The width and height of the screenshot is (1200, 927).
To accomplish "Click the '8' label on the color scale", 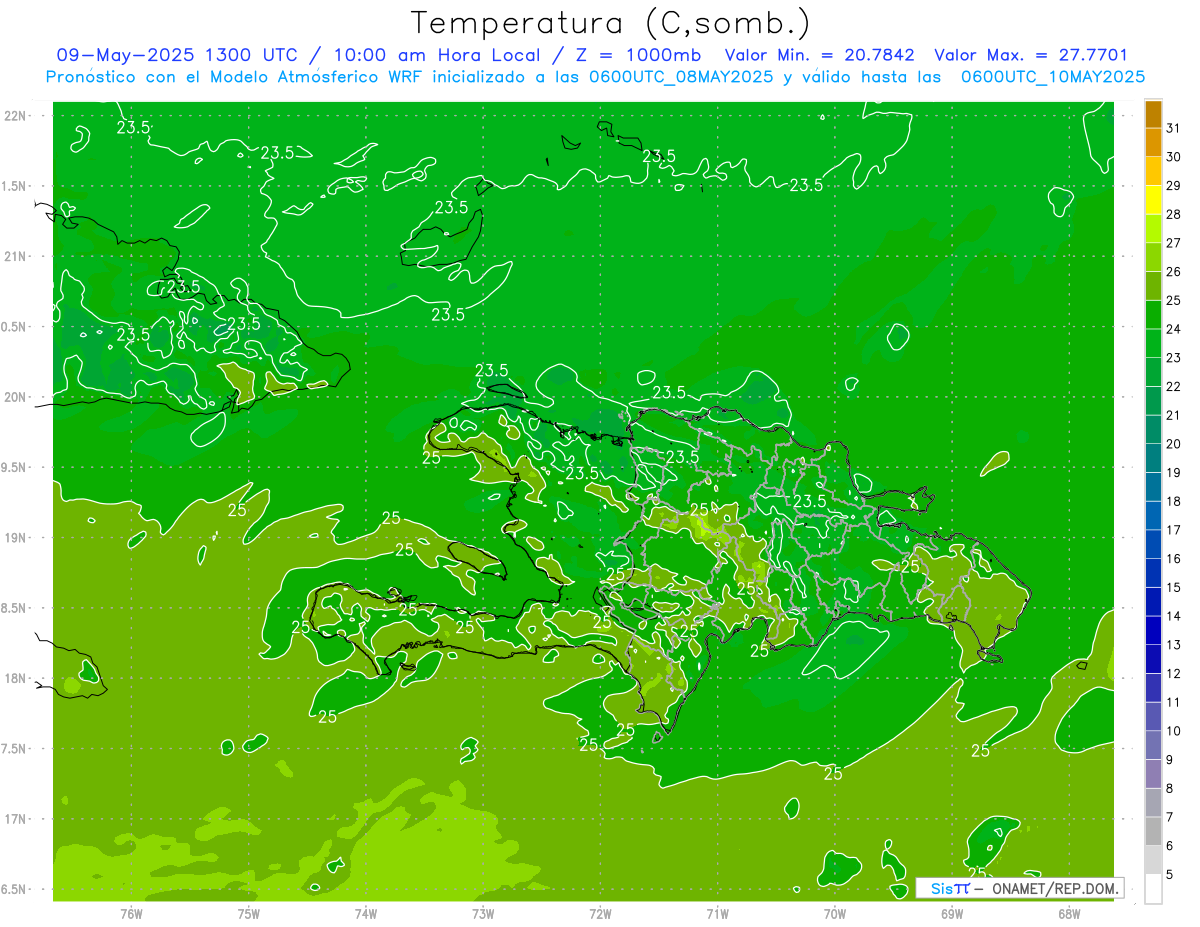I will coord(1169,788).
